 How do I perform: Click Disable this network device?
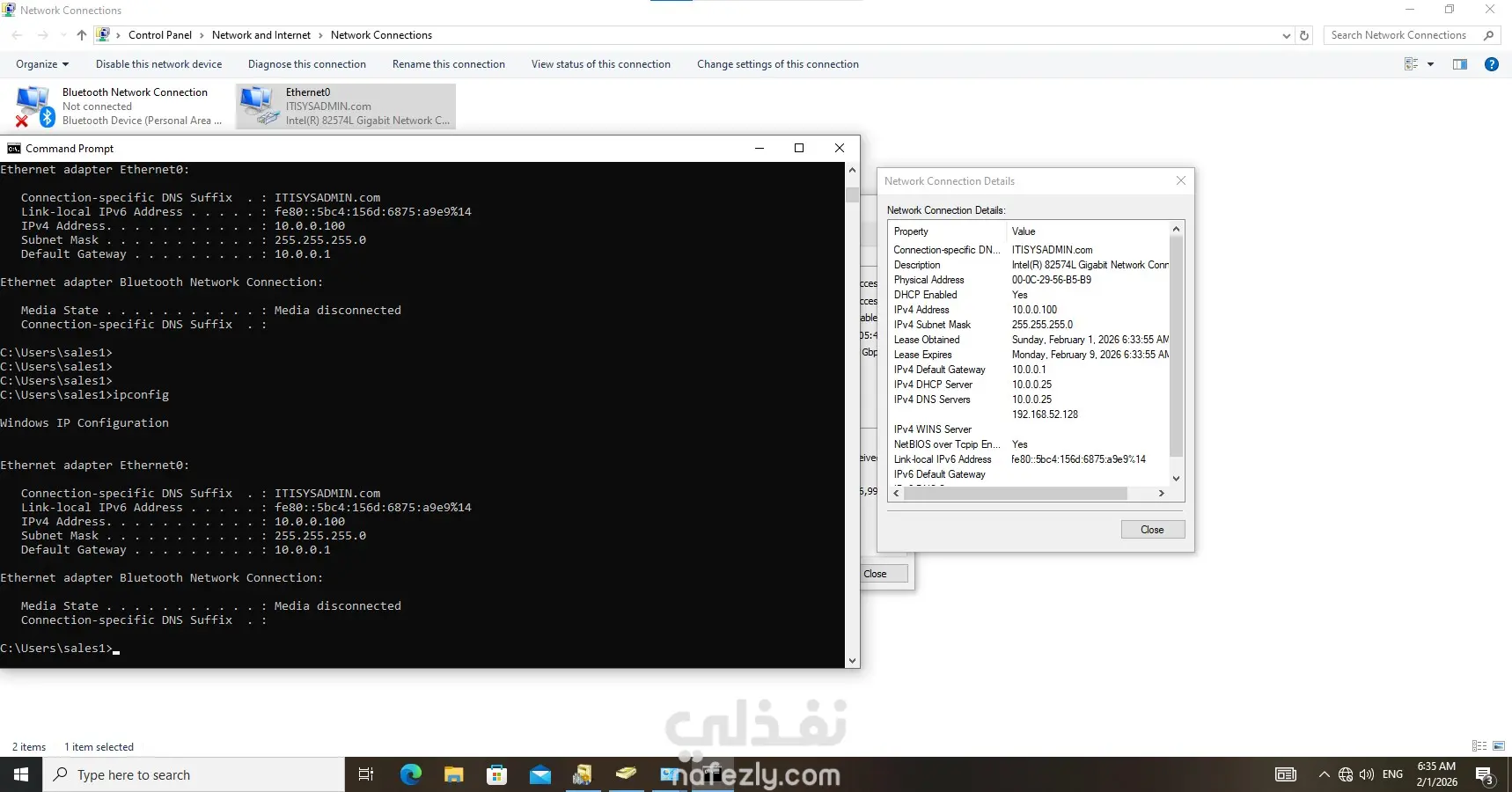[x=158, y=64]
